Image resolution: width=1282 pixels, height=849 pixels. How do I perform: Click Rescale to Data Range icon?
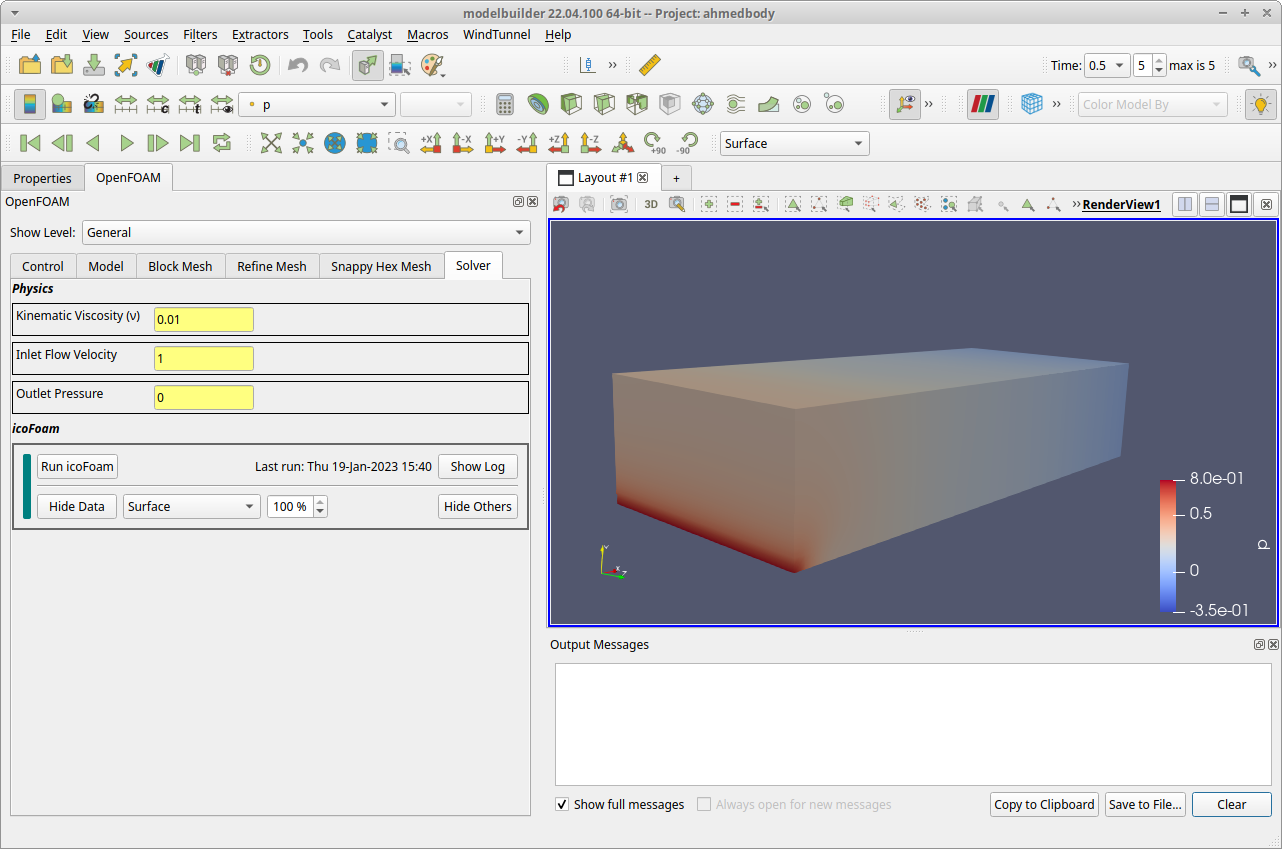click(126, 104)
